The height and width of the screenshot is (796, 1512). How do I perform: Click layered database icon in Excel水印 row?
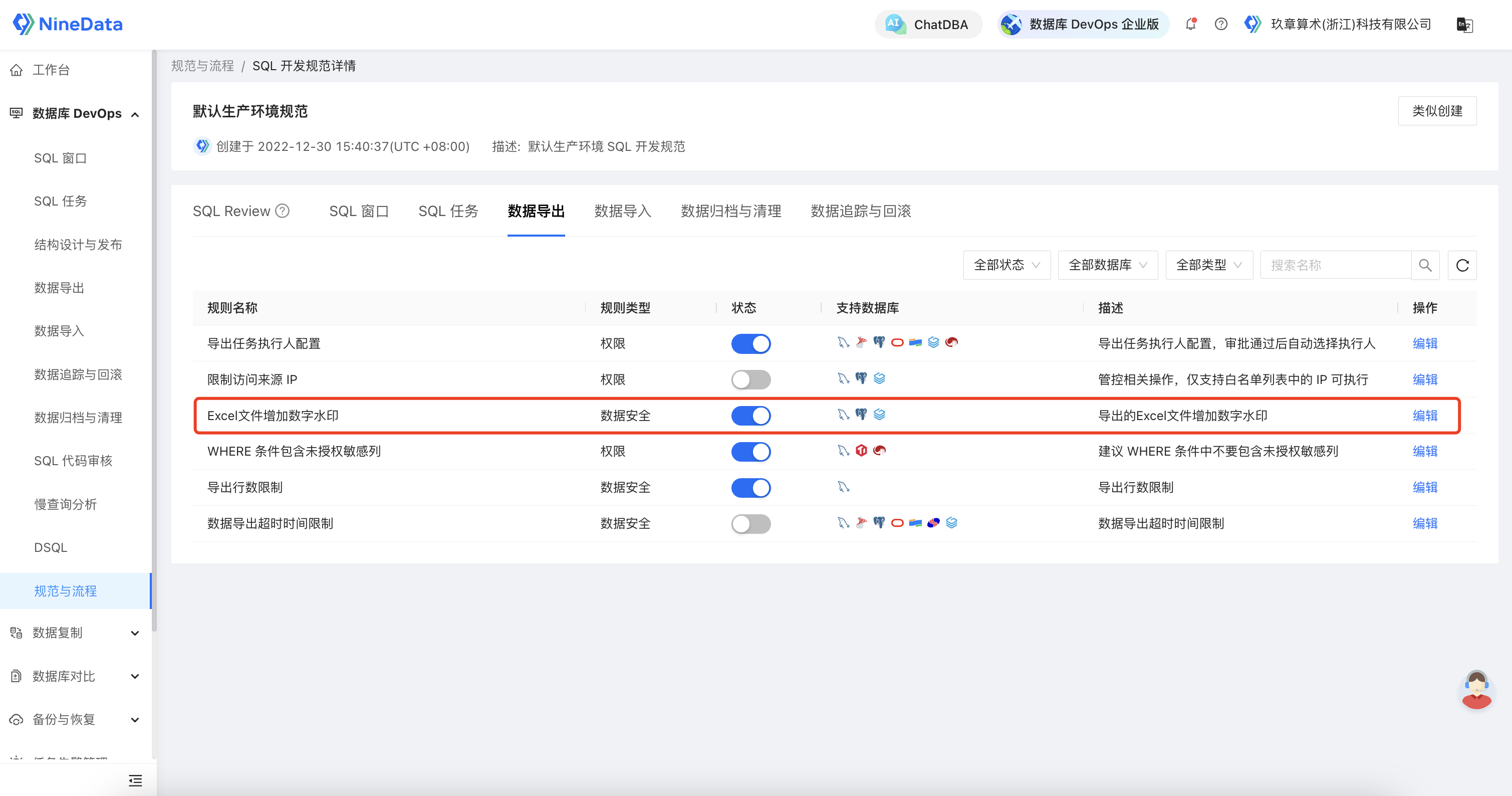pos(879,415)
